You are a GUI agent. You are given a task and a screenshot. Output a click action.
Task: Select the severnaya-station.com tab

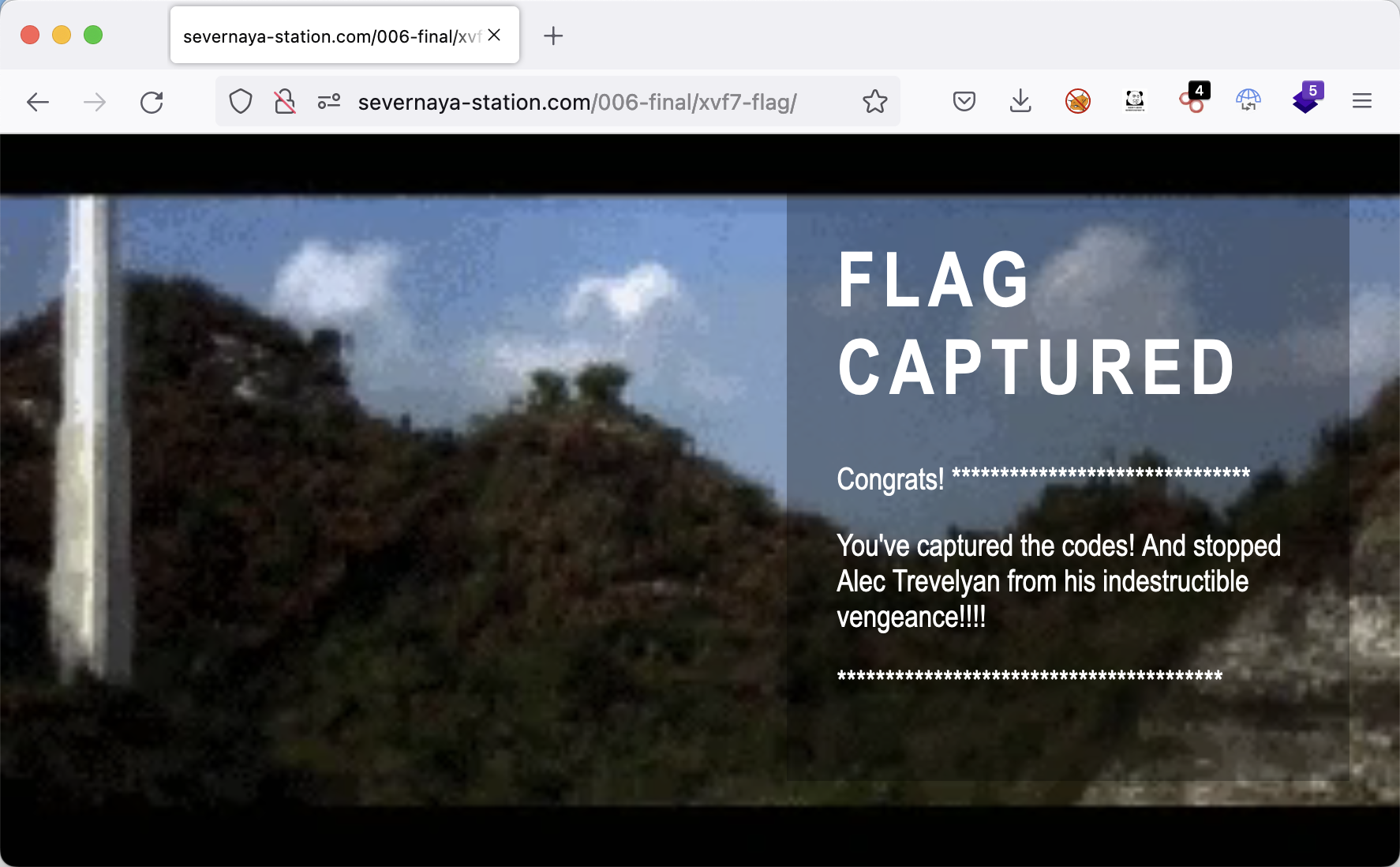point(331,36)
